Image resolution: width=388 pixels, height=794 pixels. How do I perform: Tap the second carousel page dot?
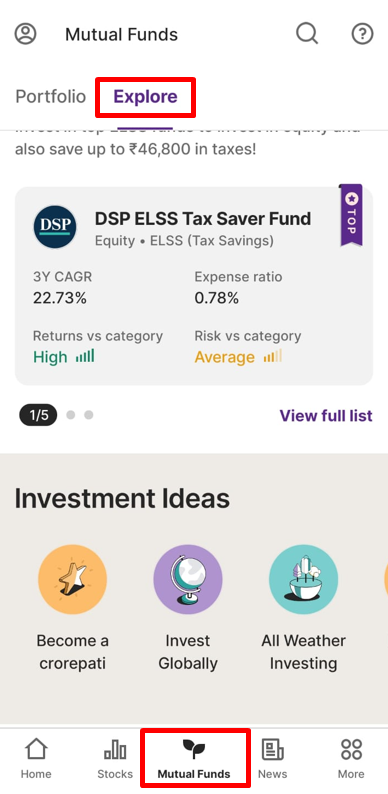pyautogui.click(x=71, y=415)
